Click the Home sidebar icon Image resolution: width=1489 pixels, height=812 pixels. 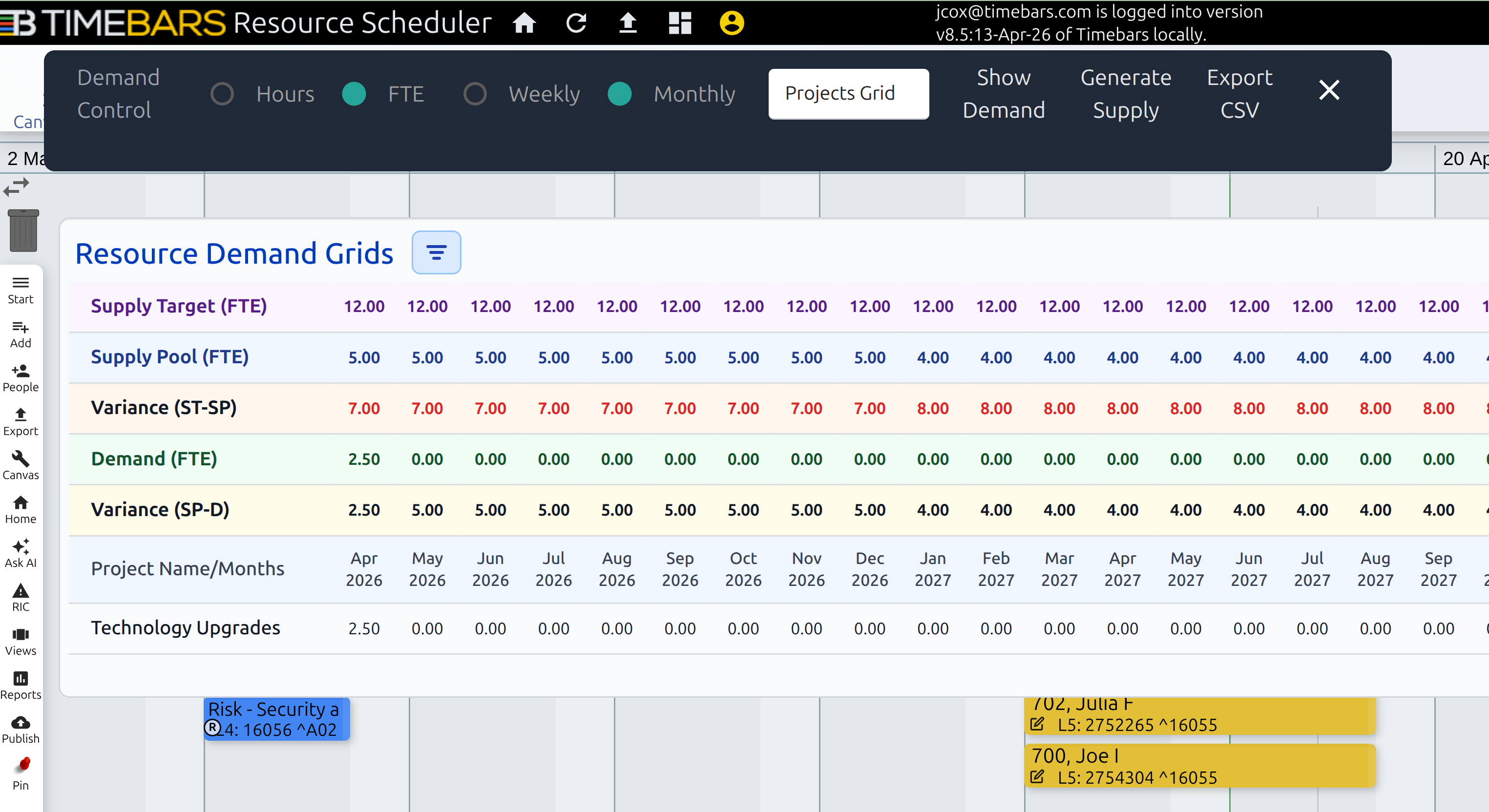pos(20,510)
